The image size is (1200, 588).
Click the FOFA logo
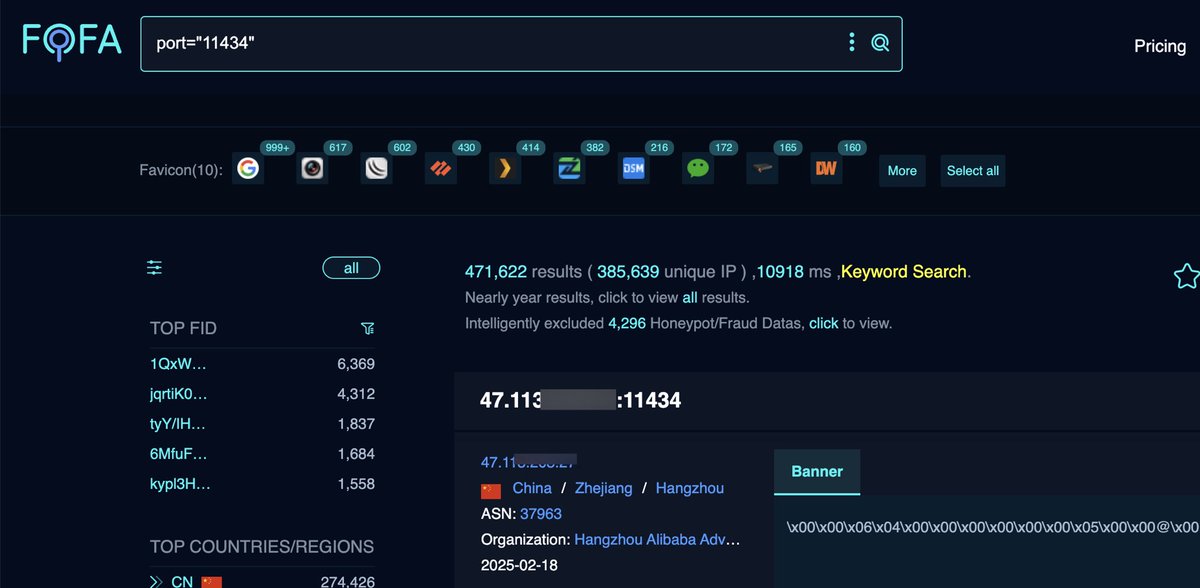(72, 42)
